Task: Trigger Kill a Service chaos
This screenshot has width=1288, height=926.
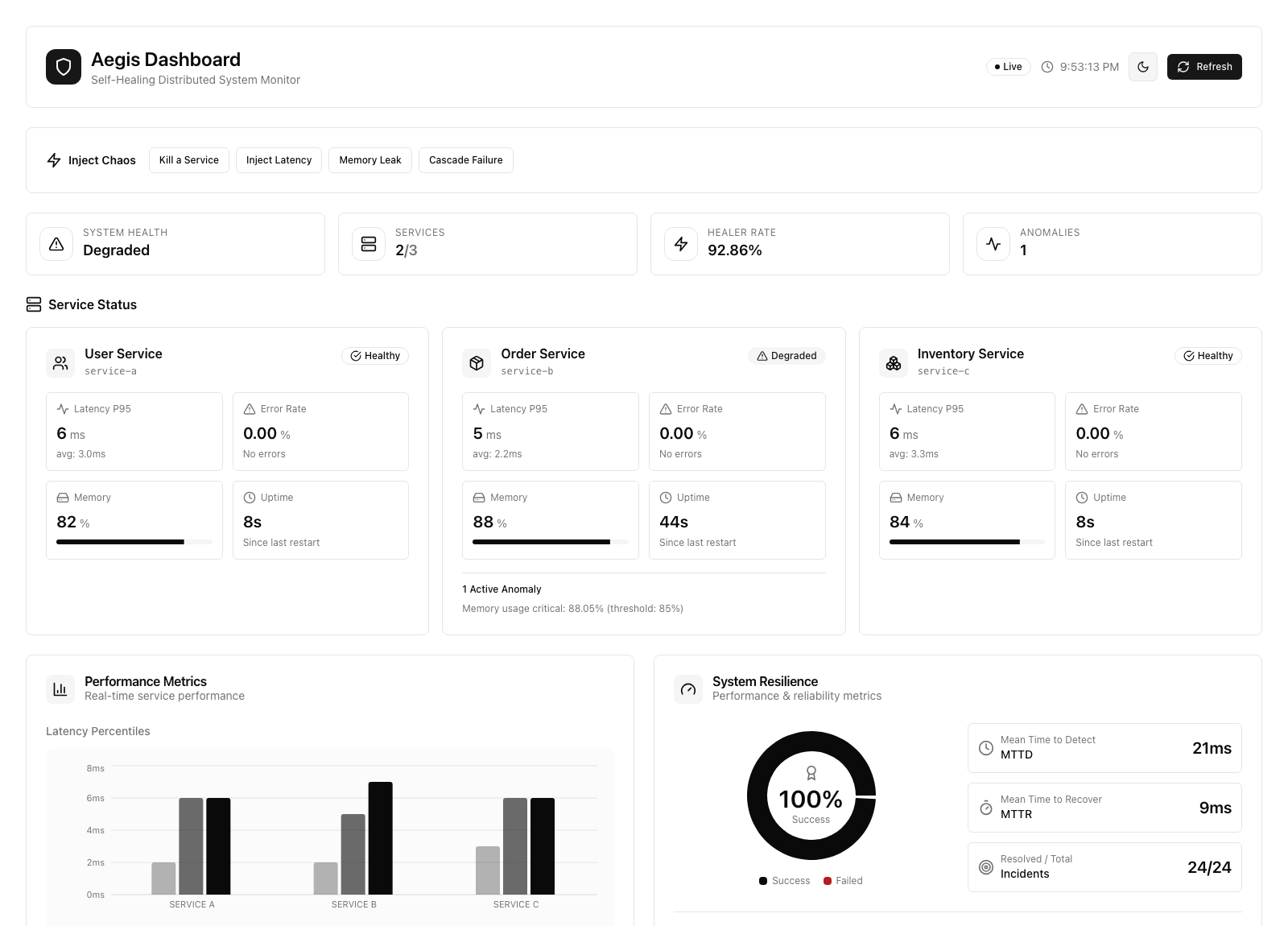Action: tap(189, 160)
